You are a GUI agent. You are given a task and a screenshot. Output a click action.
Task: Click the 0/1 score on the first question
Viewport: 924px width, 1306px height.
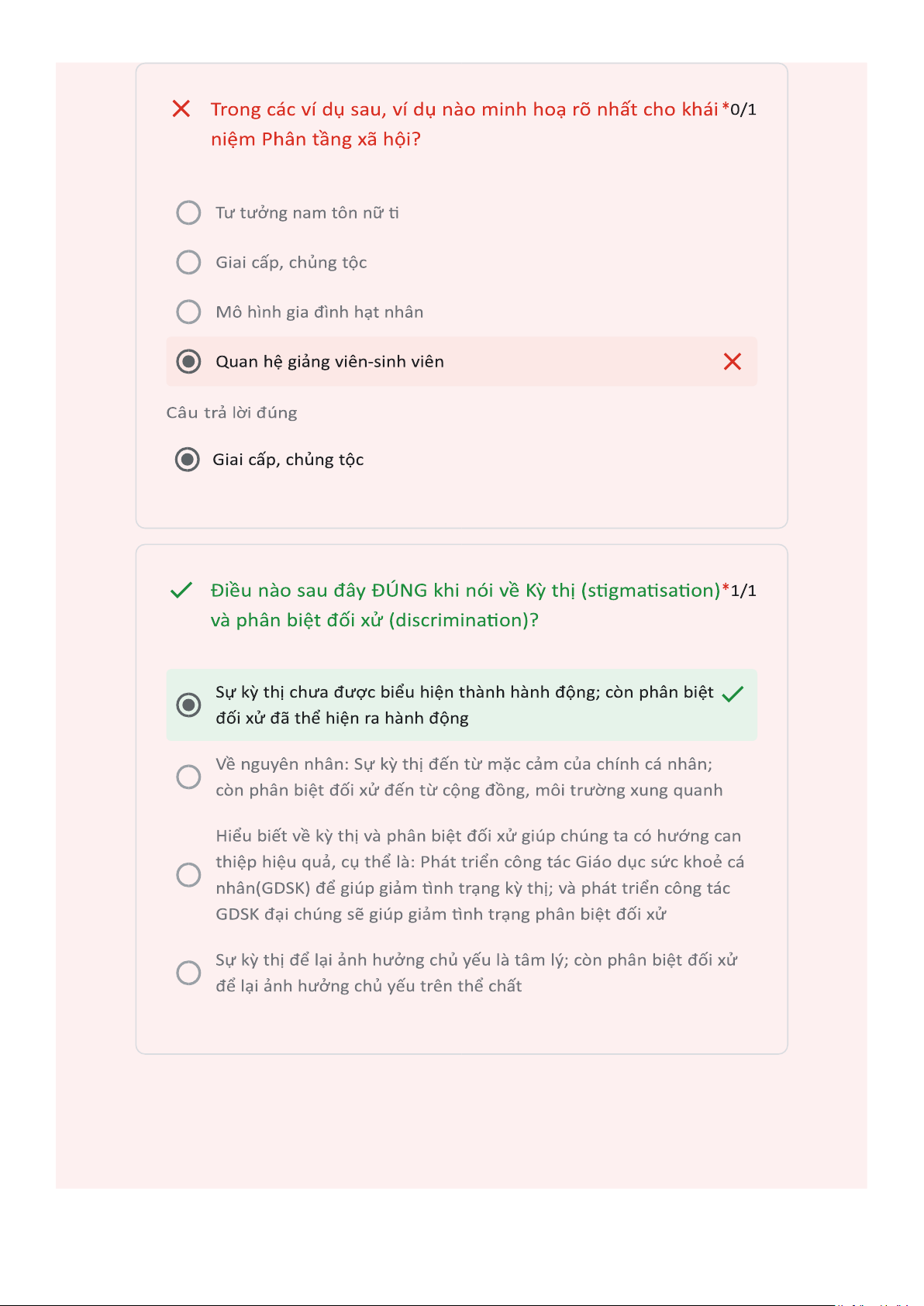pos(743,109)
